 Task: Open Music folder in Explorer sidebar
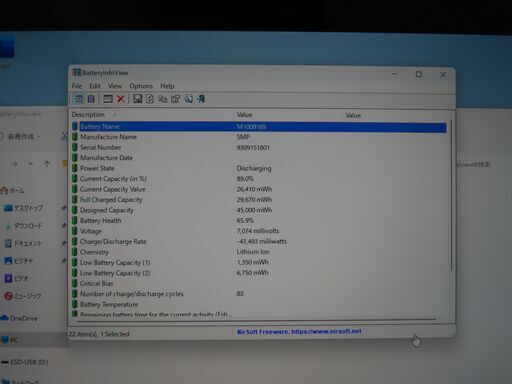tap(23, 296)
